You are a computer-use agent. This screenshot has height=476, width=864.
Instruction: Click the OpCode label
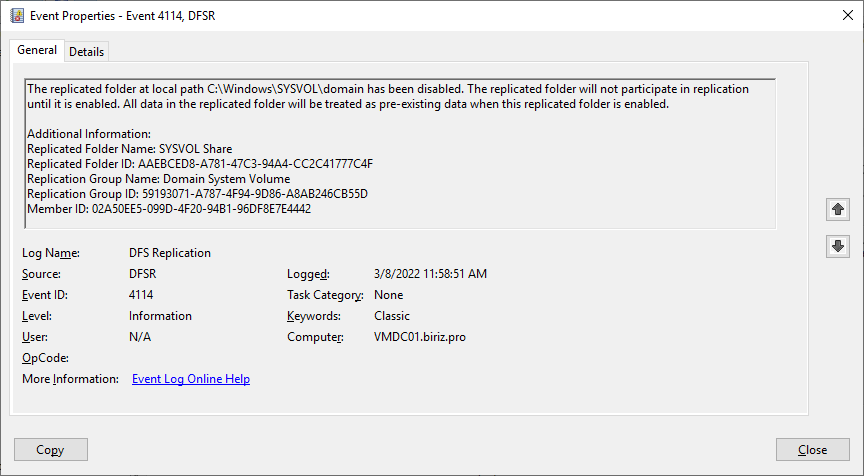click(45, 358)
